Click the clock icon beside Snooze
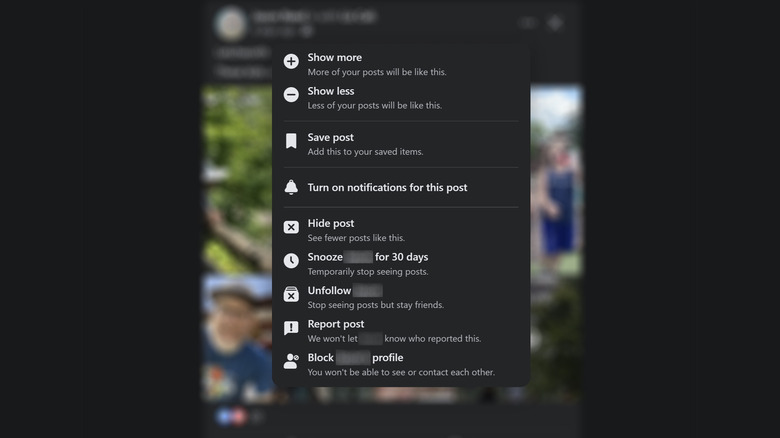Image resolution: width=780 pixels, height=438 pixels. coord(291,260)
